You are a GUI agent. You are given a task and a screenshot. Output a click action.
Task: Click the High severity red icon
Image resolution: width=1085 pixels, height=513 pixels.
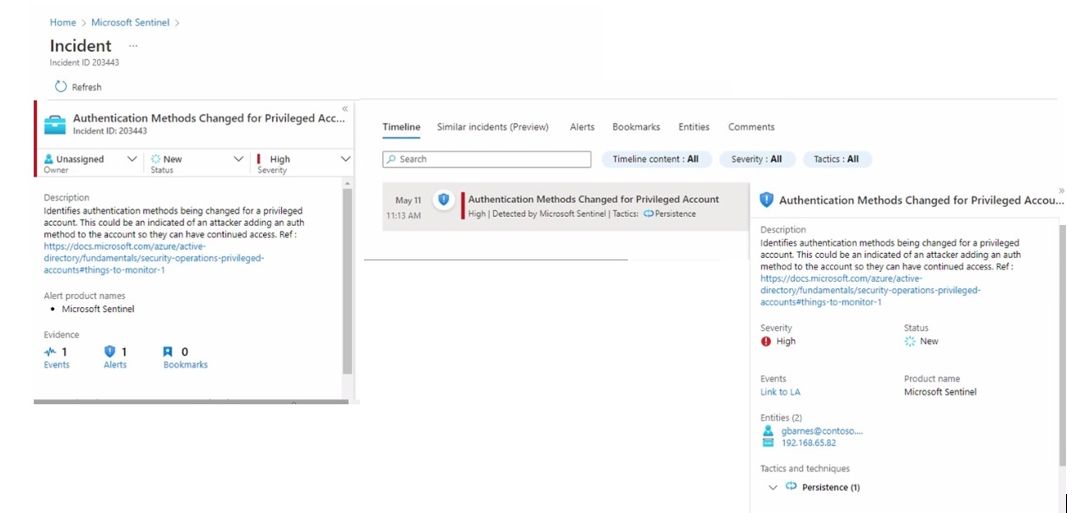point(765,341)
